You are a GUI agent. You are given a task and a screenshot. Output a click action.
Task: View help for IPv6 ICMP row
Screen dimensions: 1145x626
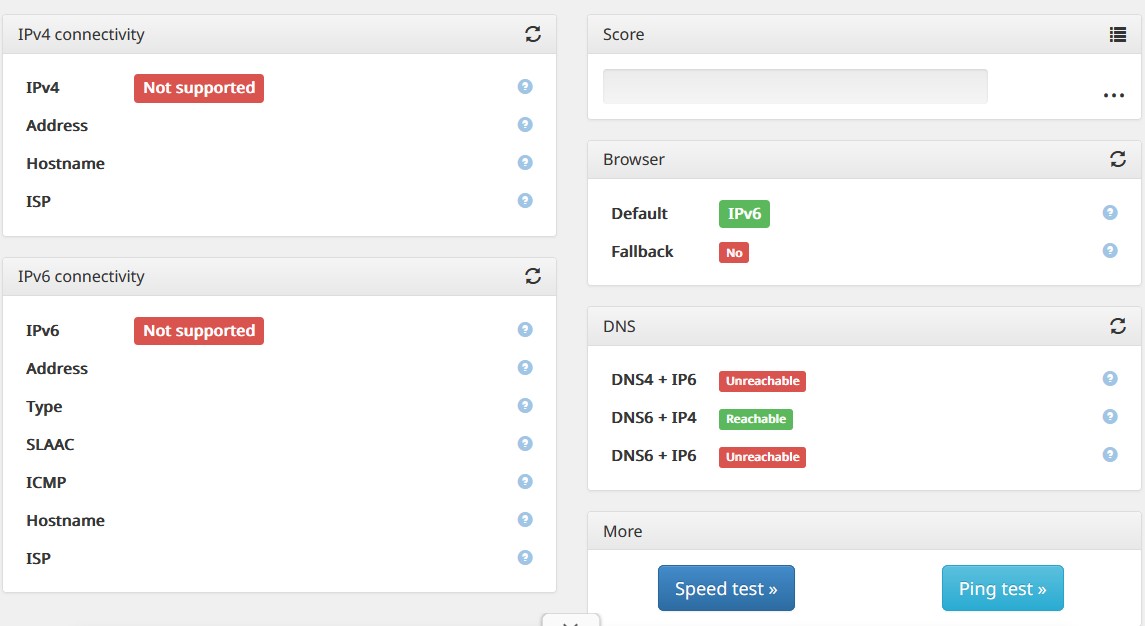point(525,482)
